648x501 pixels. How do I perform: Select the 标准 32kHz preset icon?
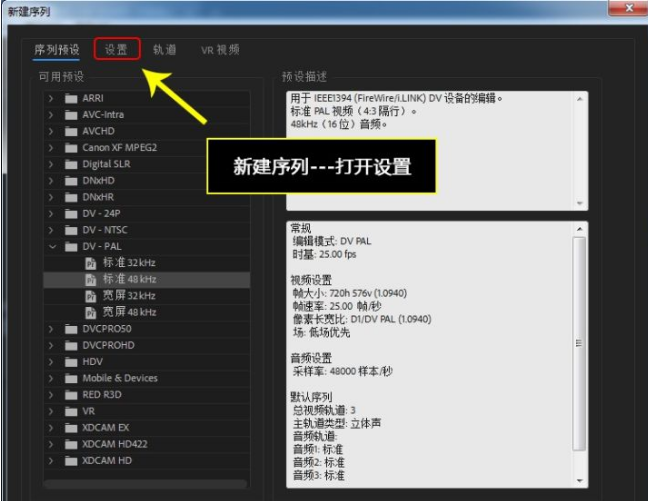(x=91, y=263)
